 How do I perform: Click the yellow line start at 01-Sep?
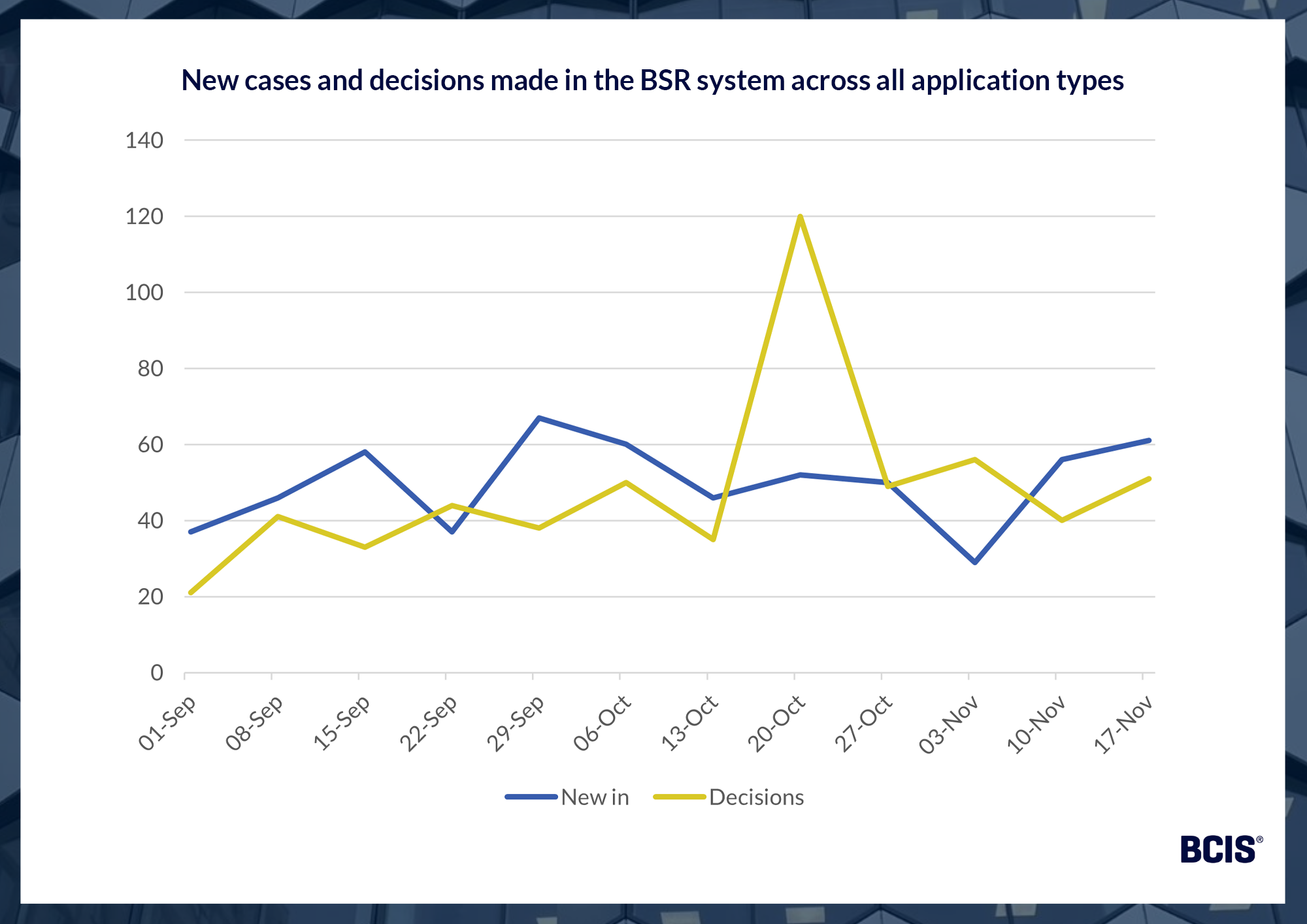point(190,593)
